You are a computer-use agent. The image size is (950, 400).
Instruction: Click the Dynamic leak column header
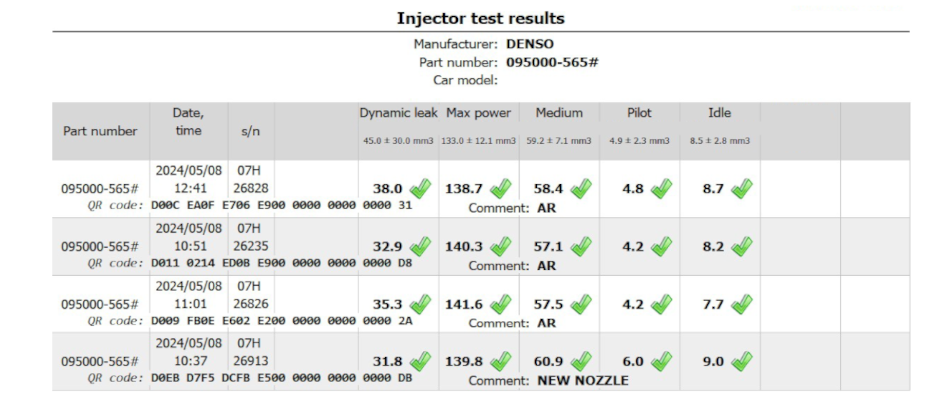(398, 113)
